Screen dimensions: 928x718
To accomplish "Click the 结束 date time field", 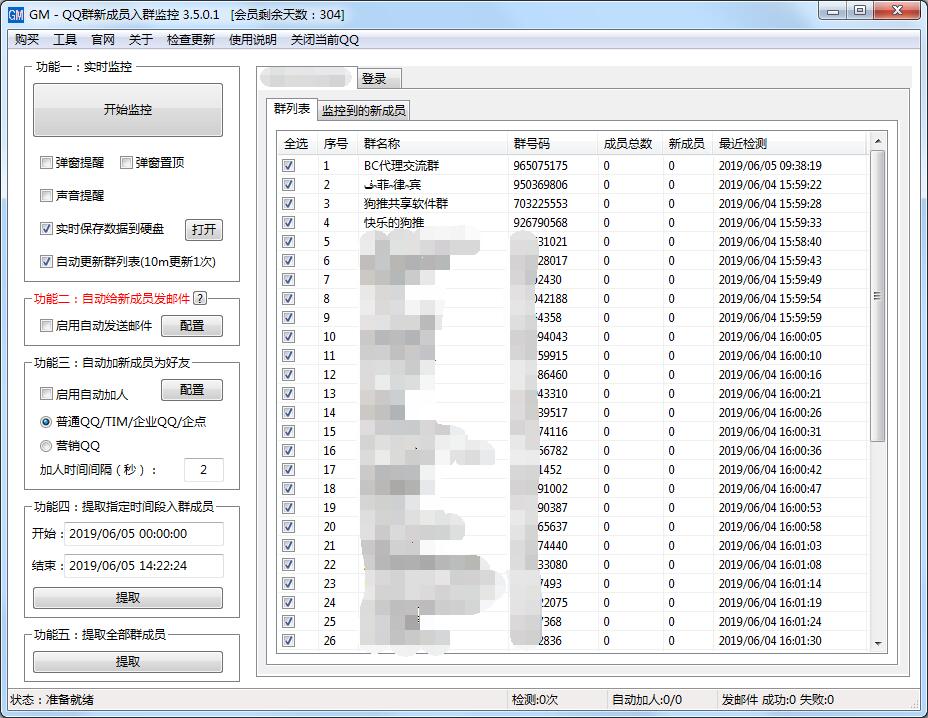I will click(x=144, y=566).
